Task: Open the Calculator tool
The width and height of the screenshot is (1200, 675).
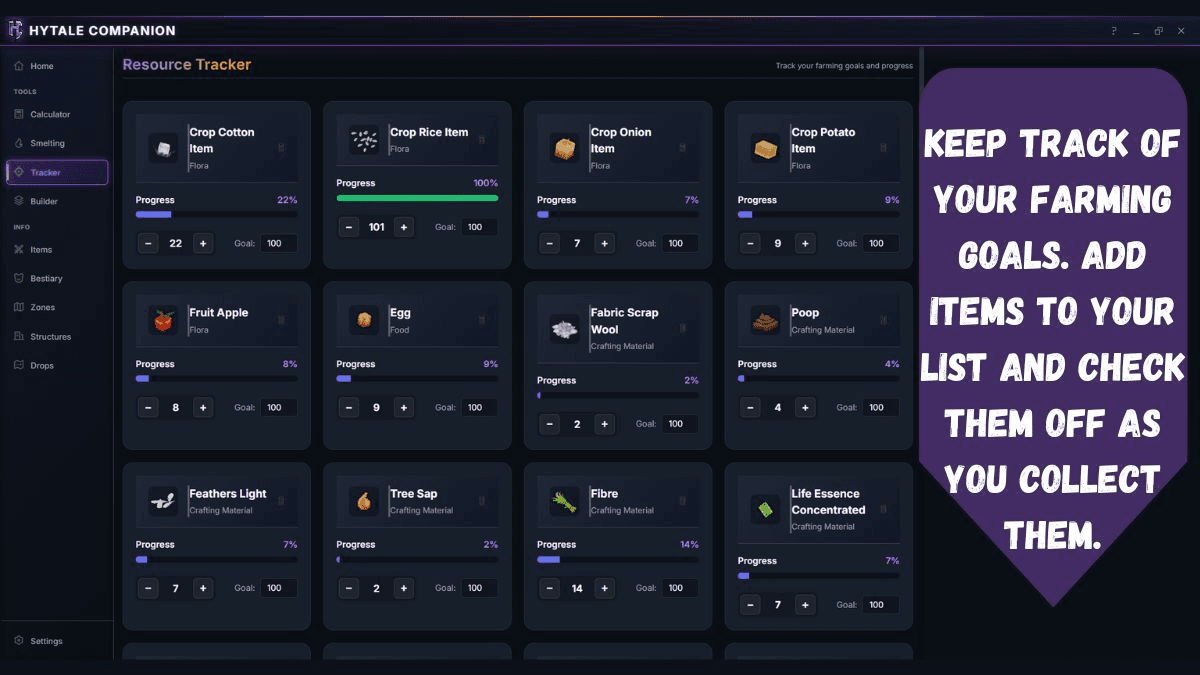Action: [57, 114]
